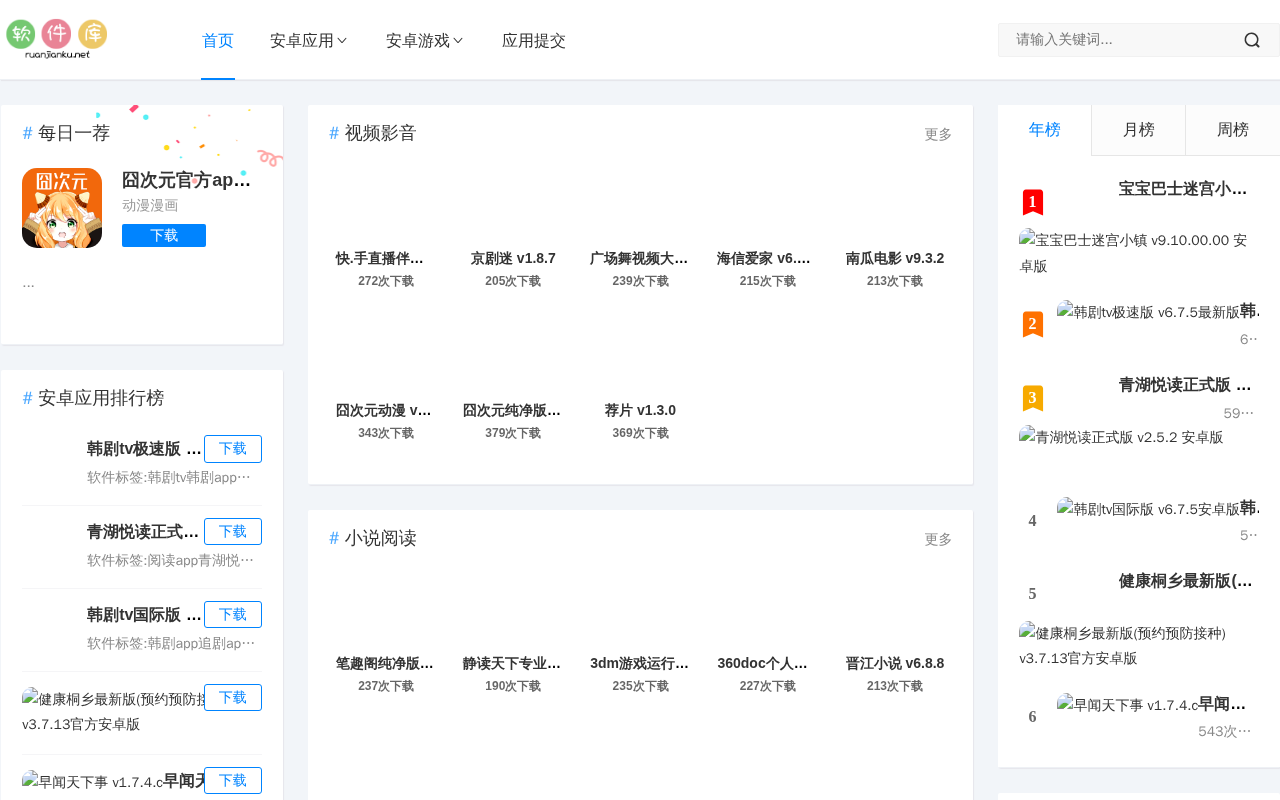Screen dimensions: 1280x800
Task: Open 南瓜电影 v9.3.2 app entry
Action: point(895,258)
